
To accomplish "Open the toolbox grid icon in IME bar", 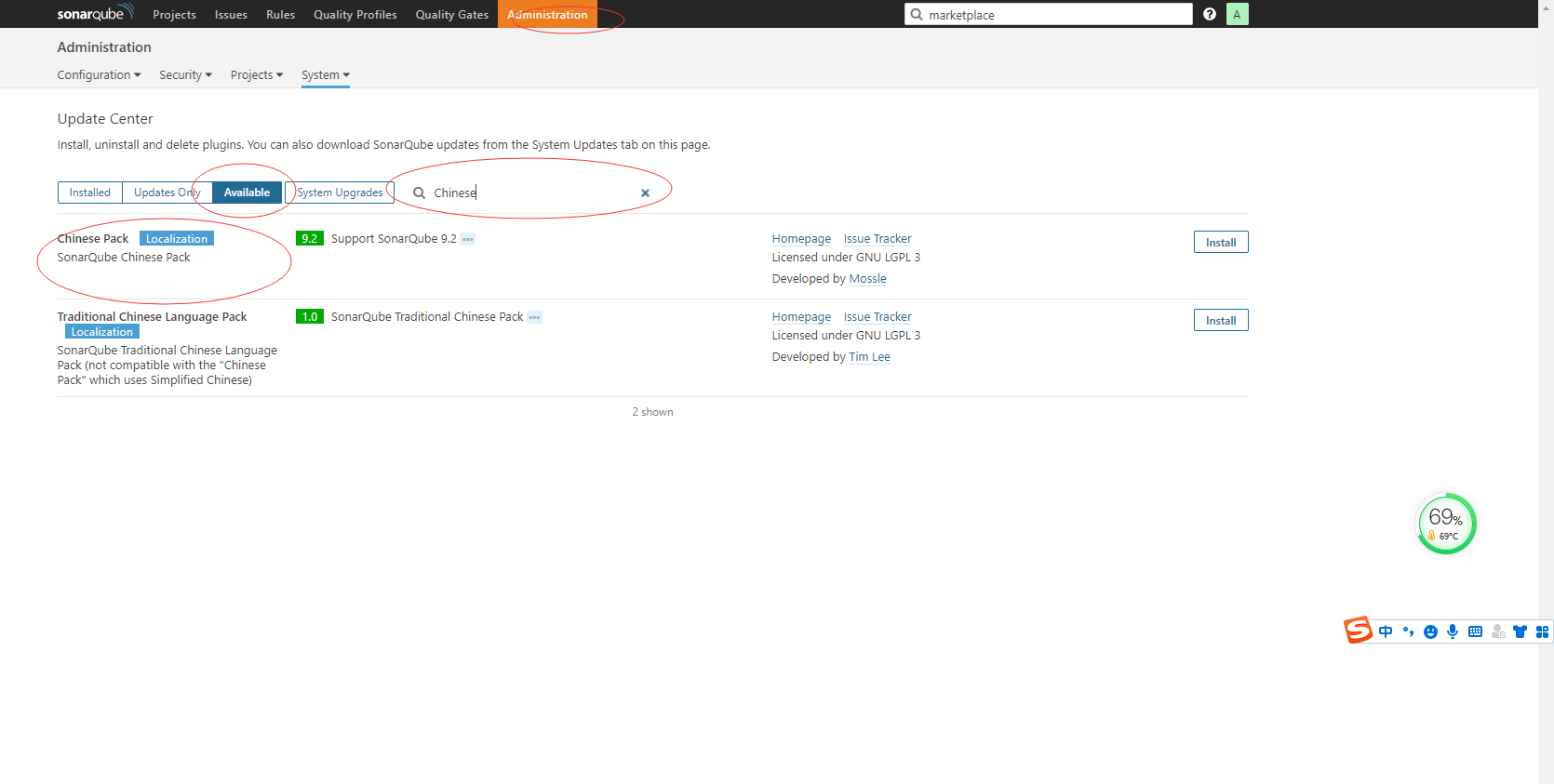I will 1542,631.
